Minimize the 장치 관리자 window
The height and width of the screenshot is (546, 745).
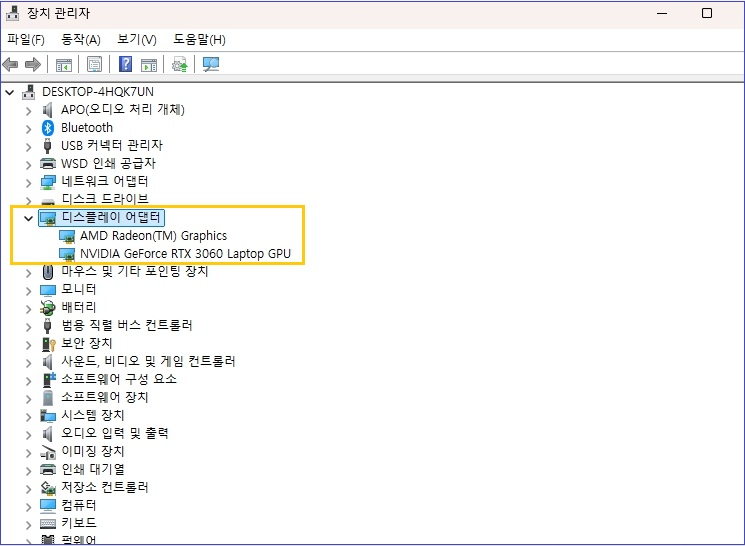662,13
